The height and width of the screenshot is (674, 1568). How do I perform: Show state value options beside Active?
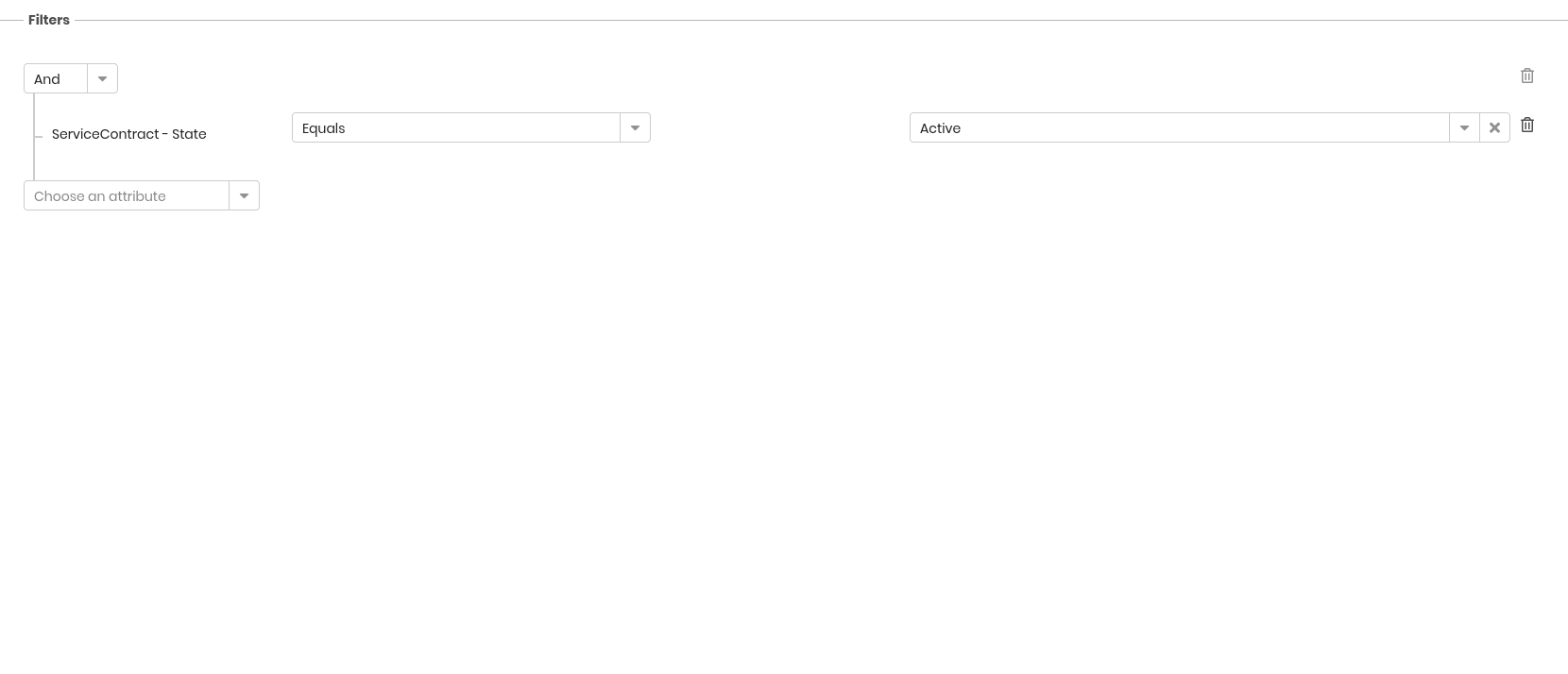pos(1464,127)
